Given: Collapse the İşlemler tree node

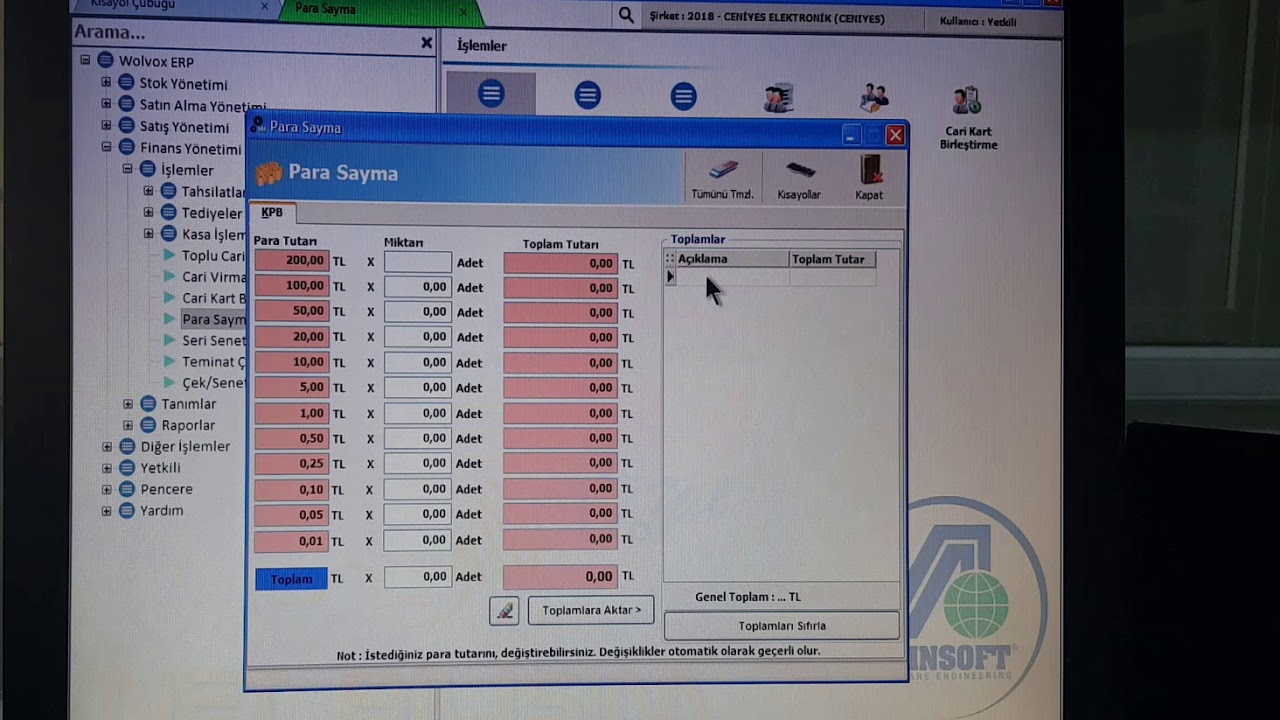Looking at the screenshot, I should (x=128, y=169).
